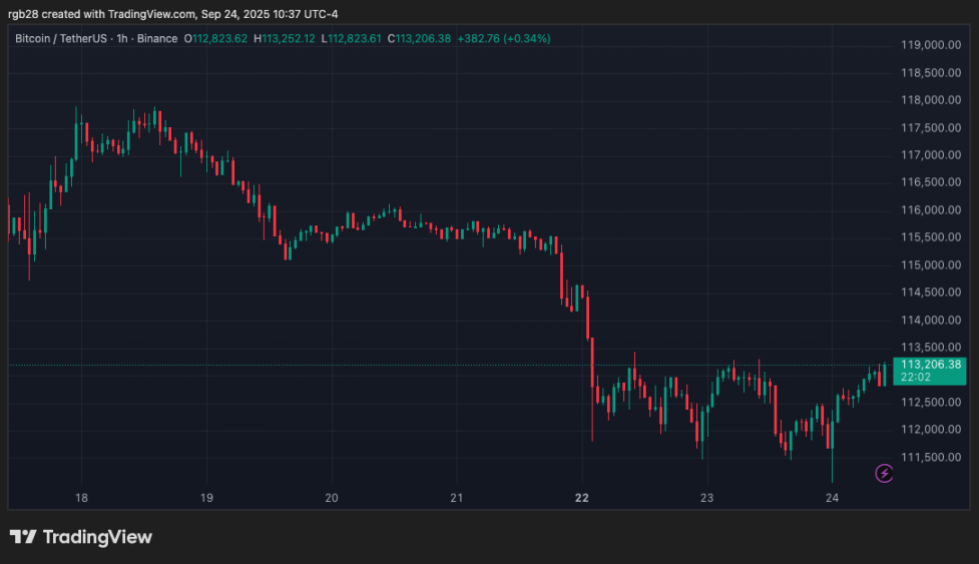Click the candle countdown timer 22:02
The image size is (979, 564).
[916, 378]
